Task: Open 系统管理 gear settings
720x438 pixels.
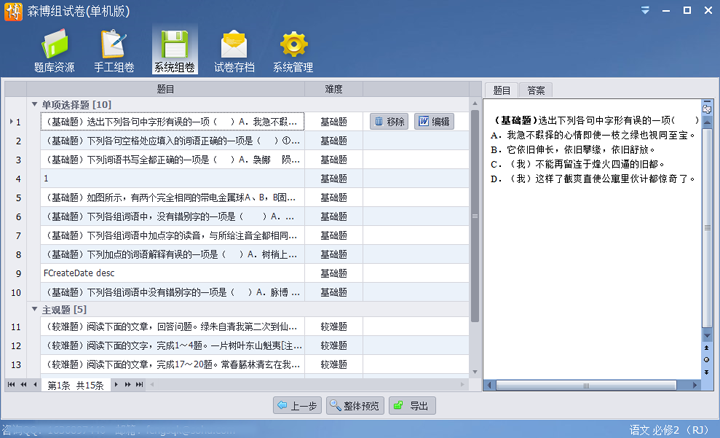Action: (293, 52)
